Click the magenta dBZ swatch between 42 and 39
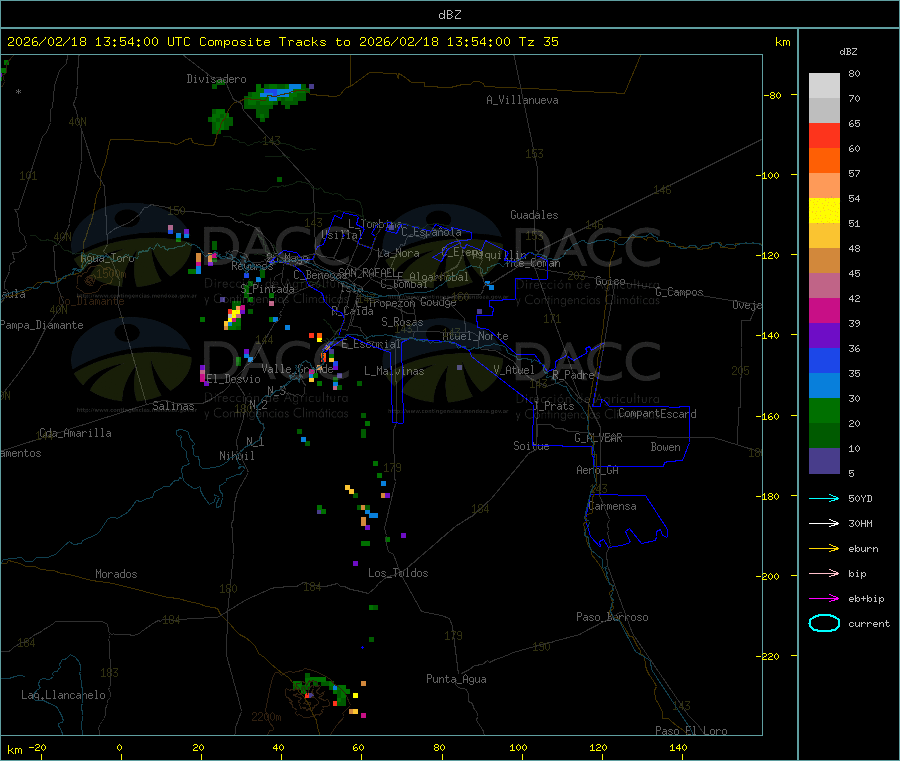The image size is (900, 761). 824,310
